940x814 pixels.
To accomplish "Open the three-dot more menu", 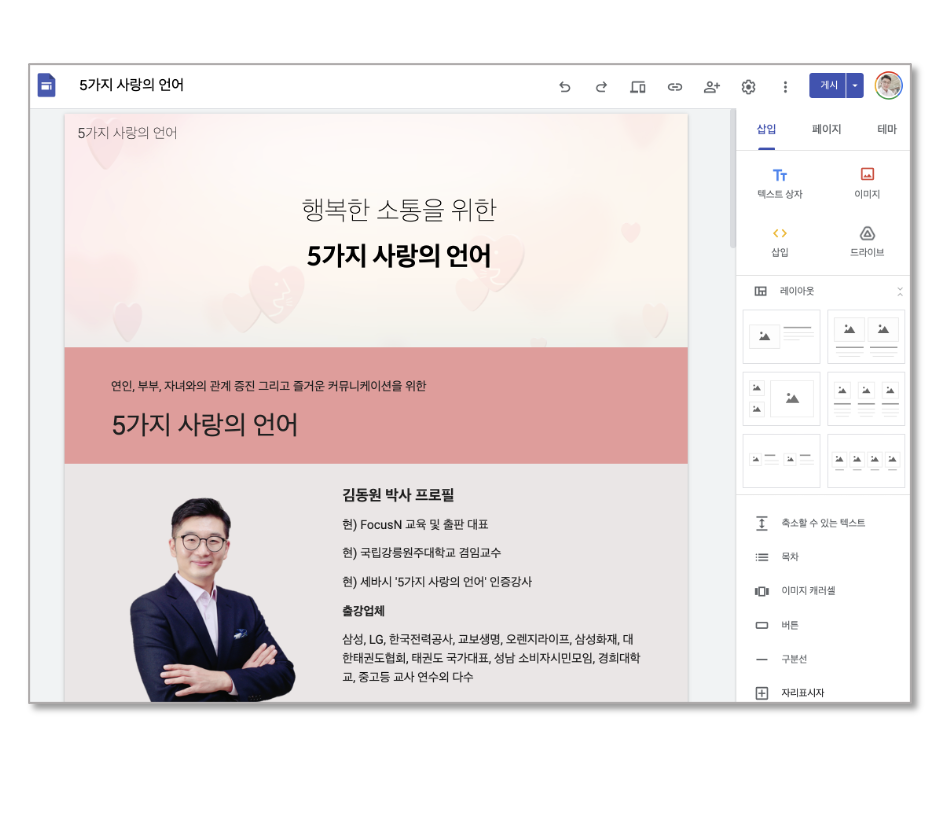I will (x=785, y=87).
